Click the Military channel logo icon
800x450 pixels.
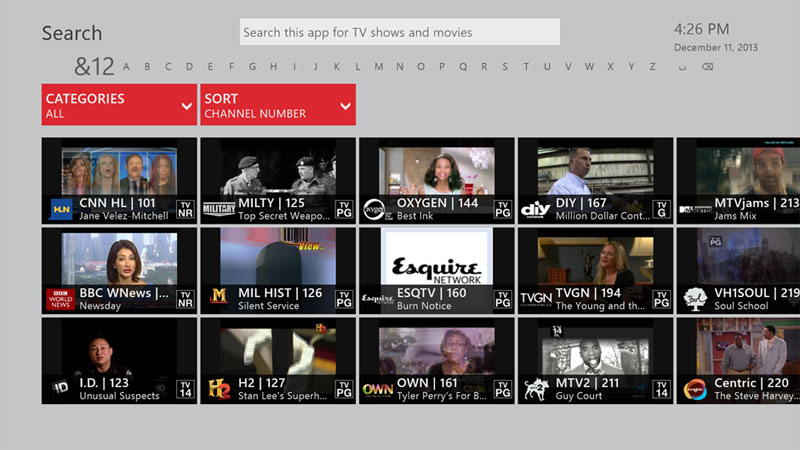pos(219,209)
